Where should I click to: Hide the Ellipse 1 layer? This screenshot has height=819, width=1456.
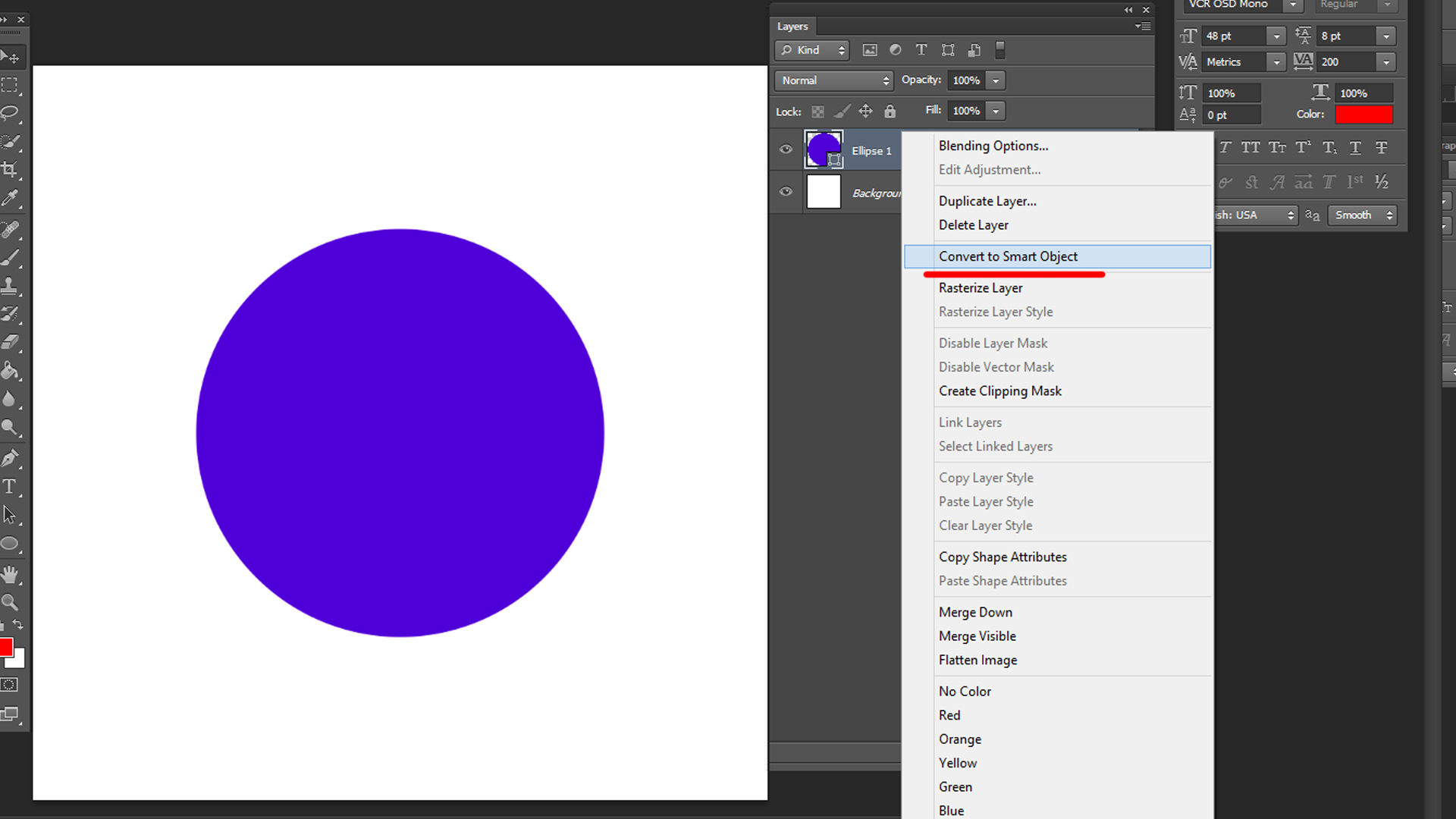coord(786,149)
